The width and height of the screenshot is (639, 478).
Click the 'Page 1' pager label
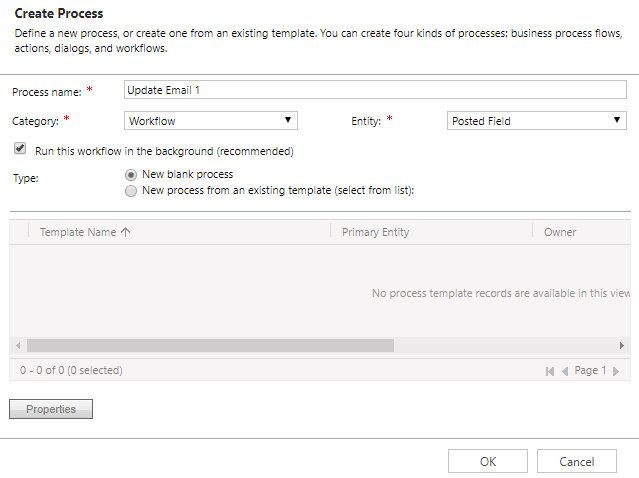(x=590, y=370)
